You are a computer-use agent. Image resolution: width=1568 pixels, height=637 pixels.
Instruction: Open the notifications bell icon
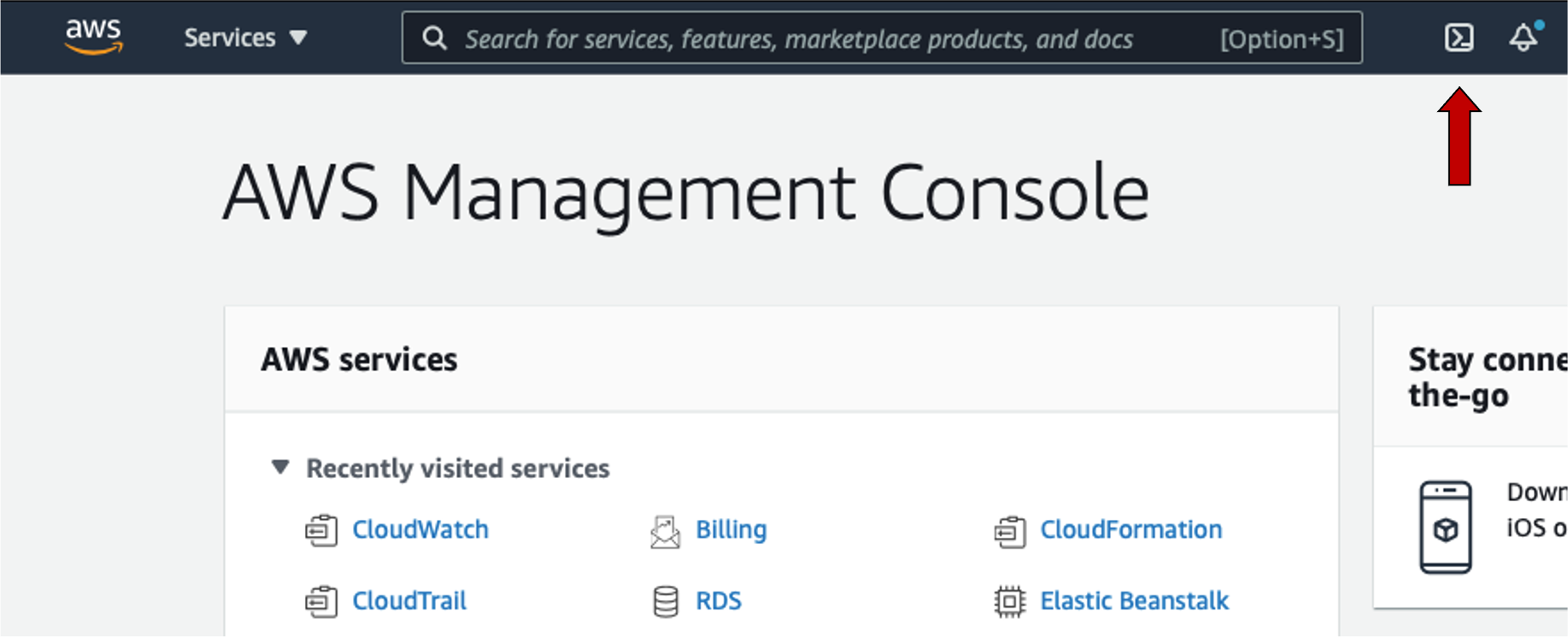pyautogui.click(x=1524, y=38)
